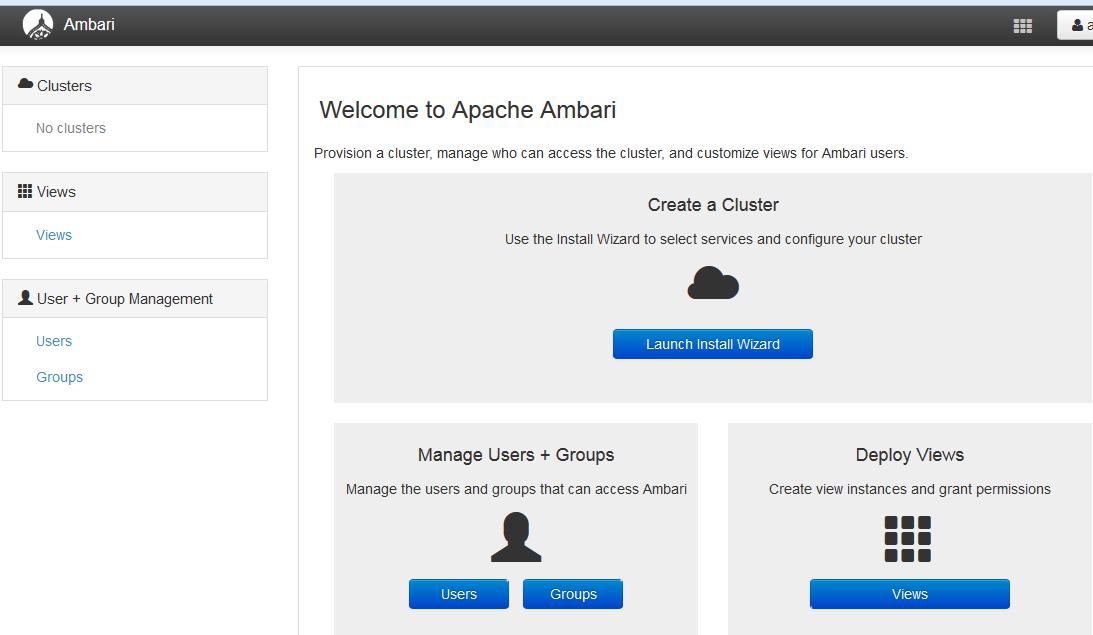Go to Groups link in sidebar

59,377
